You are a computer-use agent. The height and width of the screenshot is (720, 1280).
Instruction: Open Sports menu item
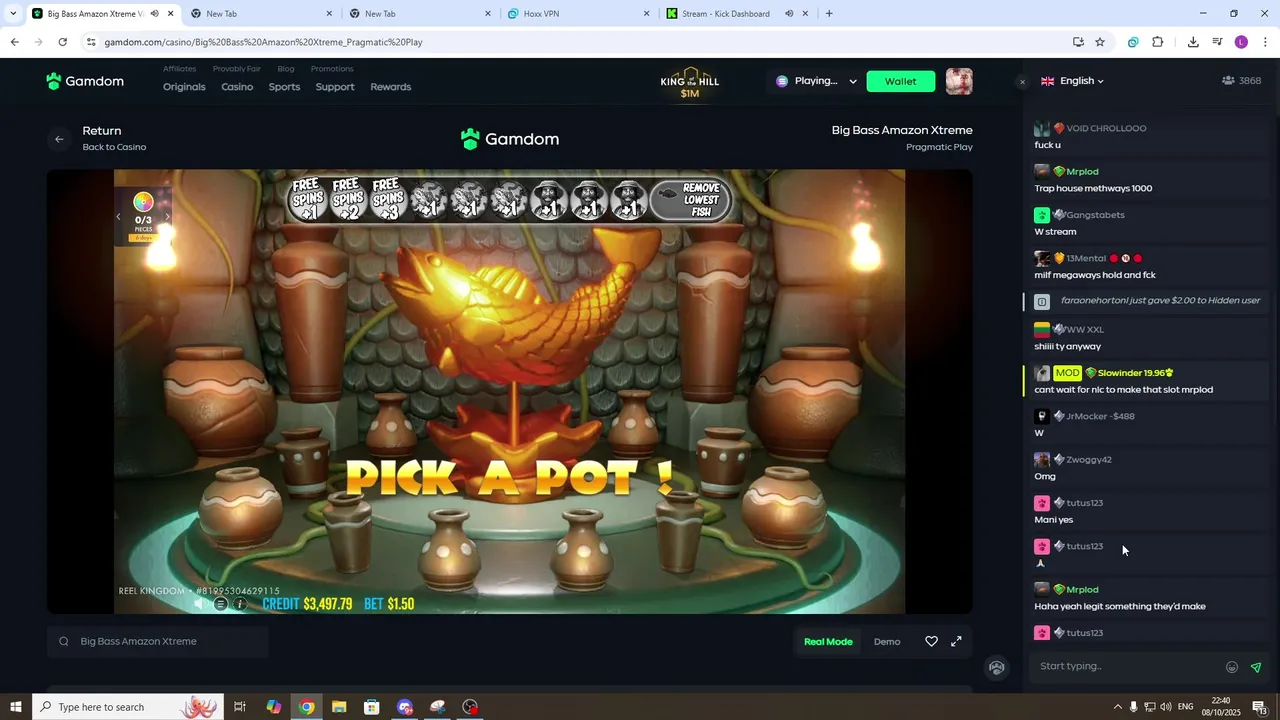(x=284, y=87)
